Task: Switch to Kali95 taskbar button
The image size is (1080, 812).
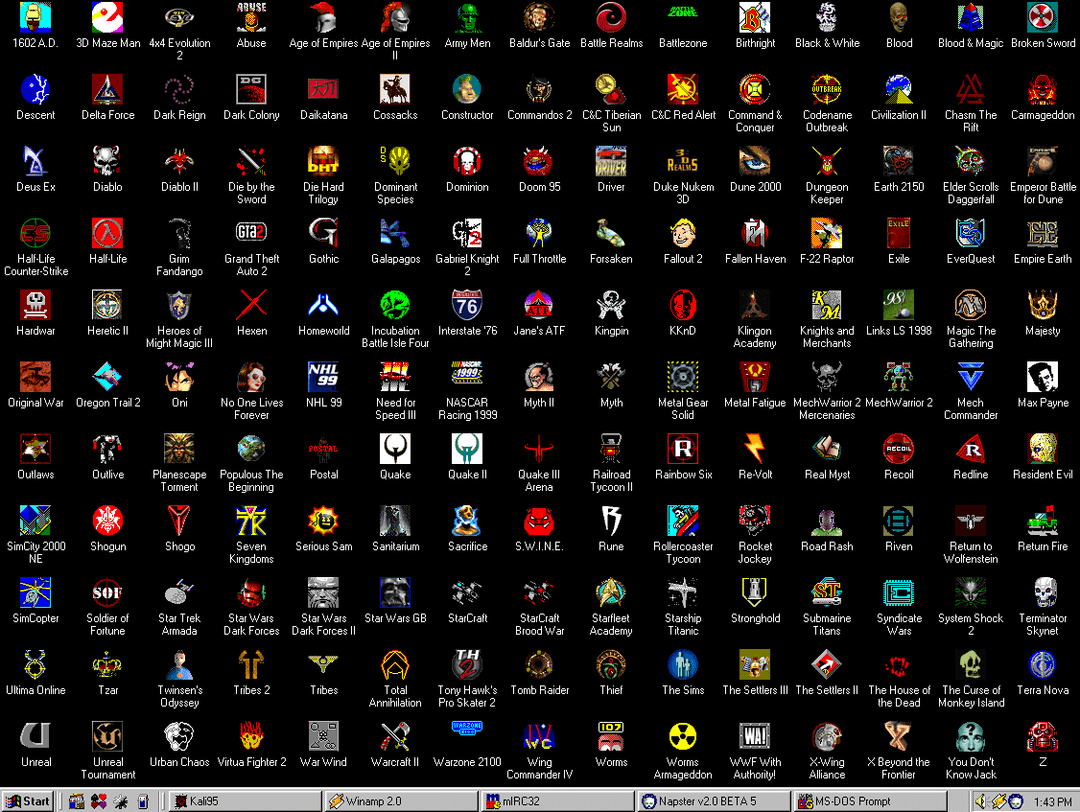Action: pyautogui.click(x=246, y=801)
